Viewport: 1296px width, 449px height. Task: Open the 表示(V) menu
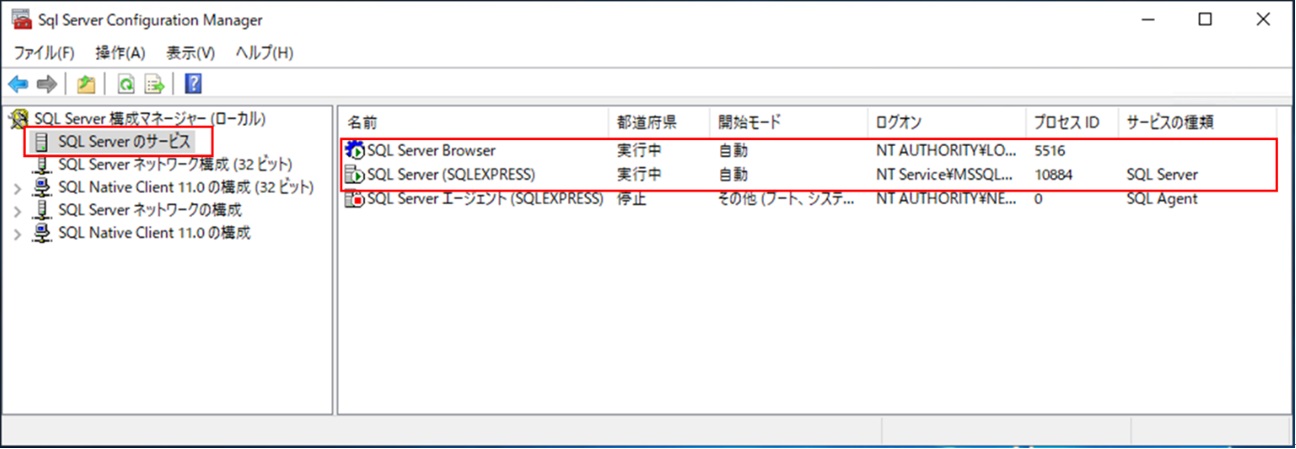click(190, 53)
